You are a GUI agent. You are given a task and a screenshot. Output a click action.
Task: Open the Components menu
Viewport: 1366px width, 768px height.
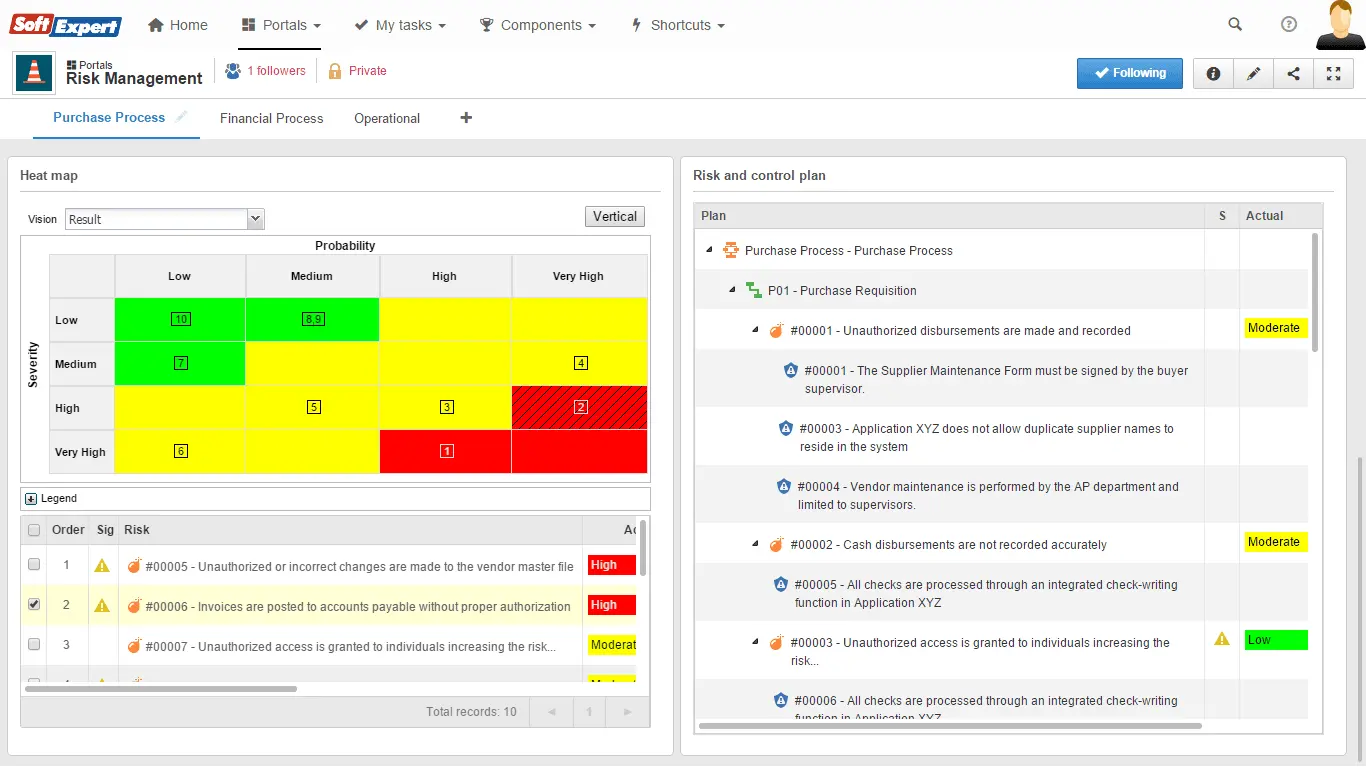(538, 25)
